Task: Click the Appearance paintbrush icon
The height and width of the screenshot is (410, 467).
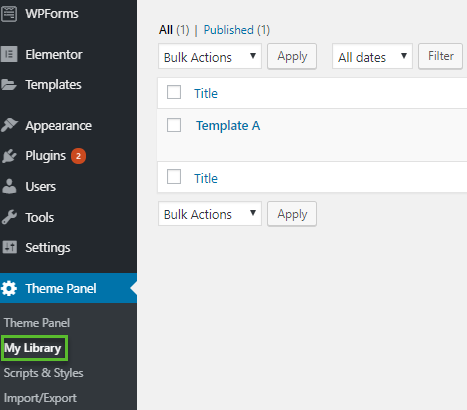Action: pyautogui.click(x=9, y=125)
